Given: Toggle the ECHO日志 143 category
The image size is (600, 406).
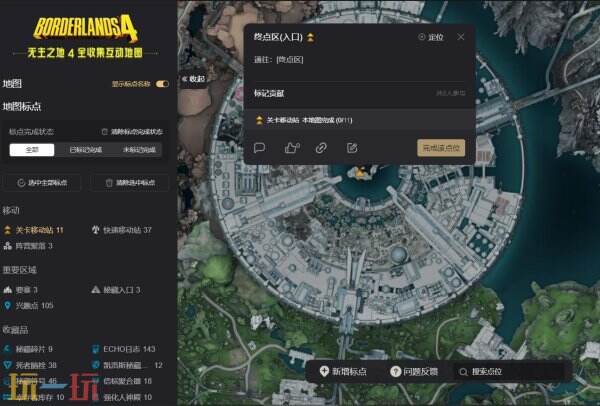Looking at the screenshot, I should [123, 349].
